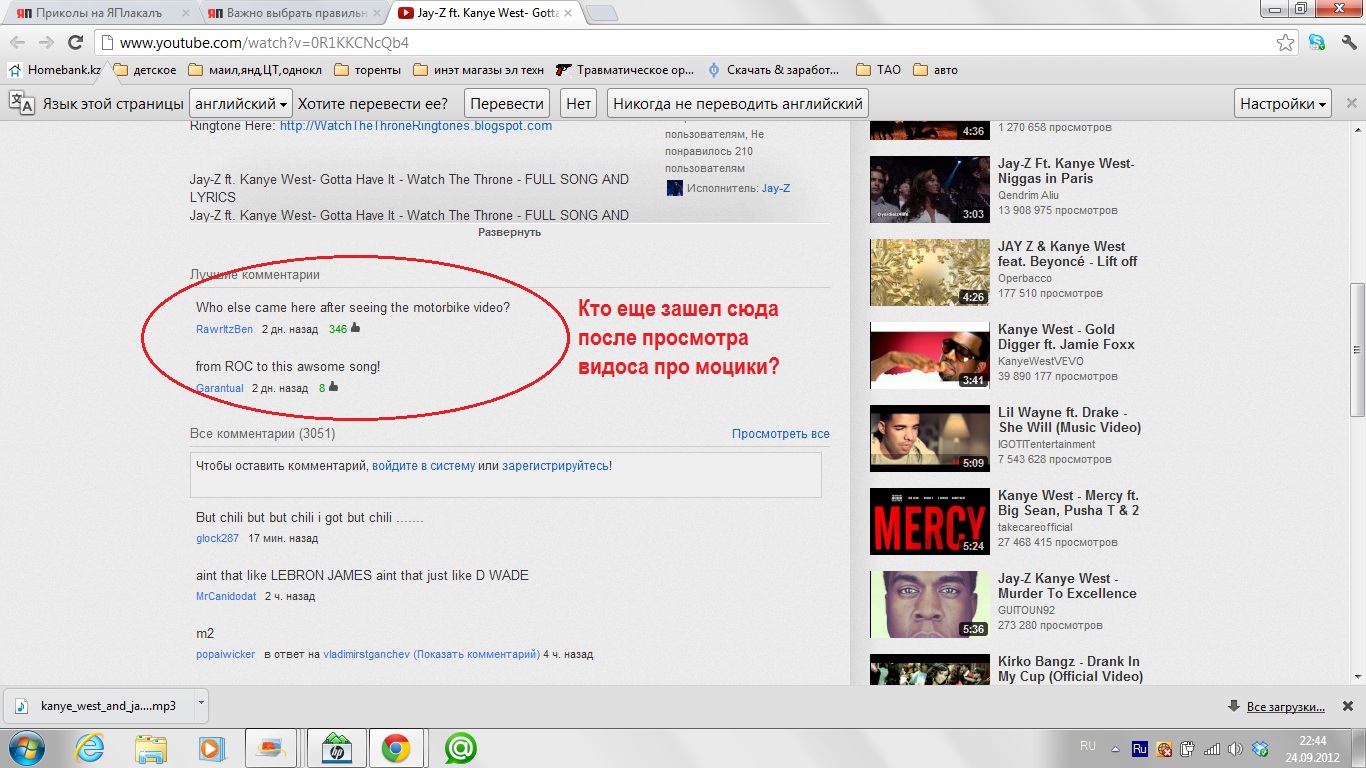Screen dimensions: 1366x768
Task: Open the Windows Start menu
Action: 26,748
